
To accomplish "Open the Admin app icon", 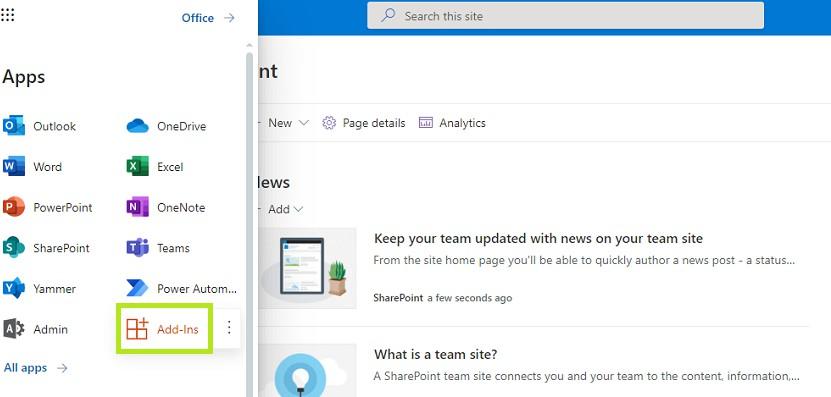I will point(14,329).
